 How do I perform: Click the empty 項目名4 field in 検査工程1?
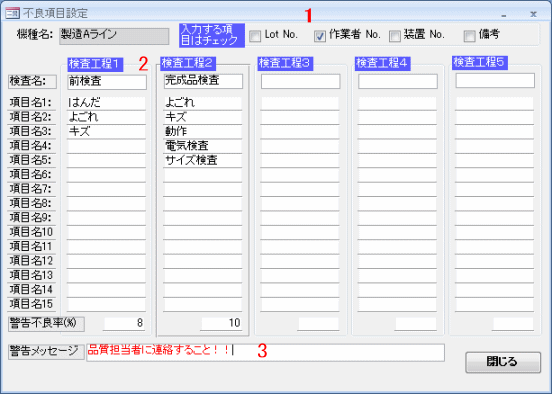pos(106,146)
